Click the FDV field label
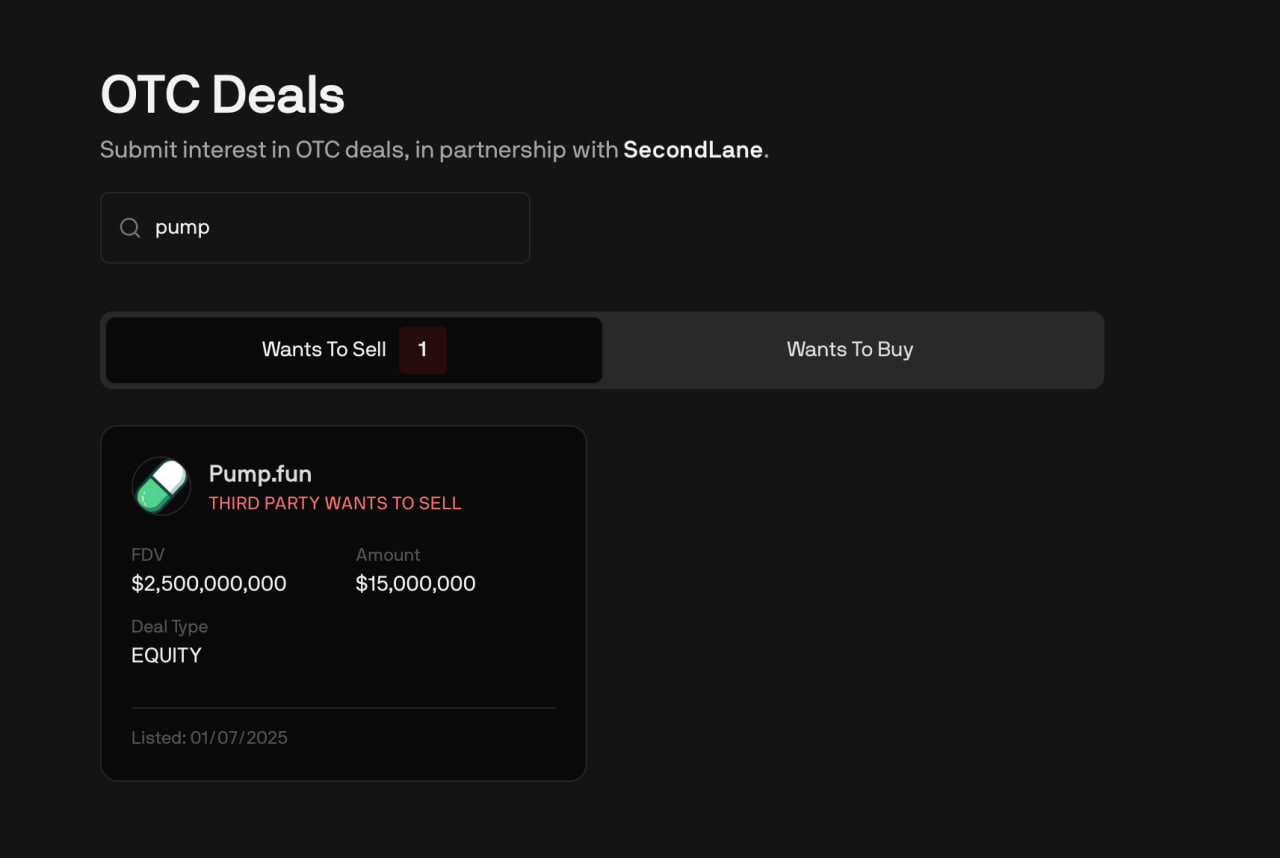Image resolution: width=1280 pixels, height=858 pixels. click(x=148, y=555)
